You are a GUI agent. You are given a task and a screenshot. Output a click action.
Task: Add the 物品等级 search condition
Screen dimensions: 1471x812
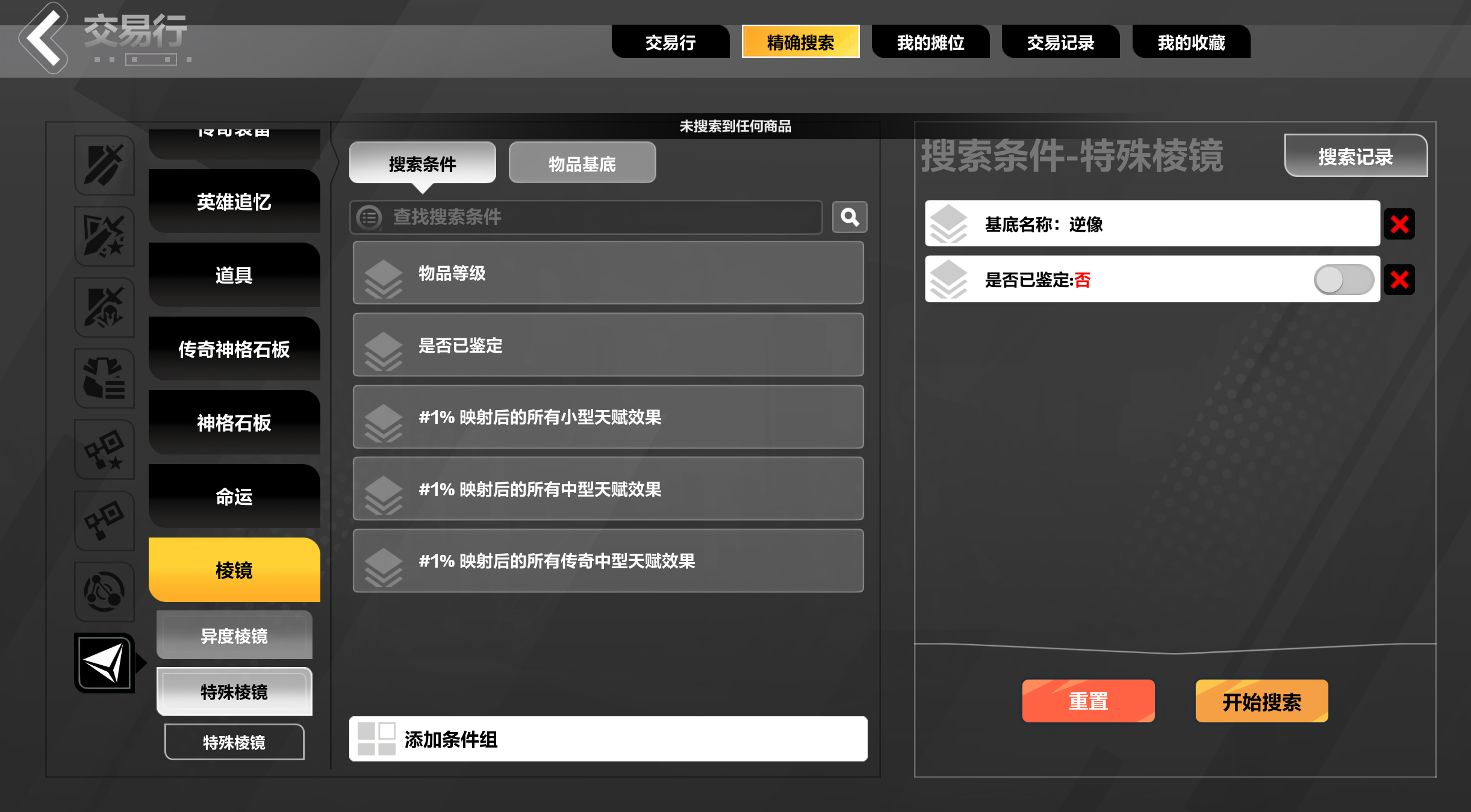point(608,273)
